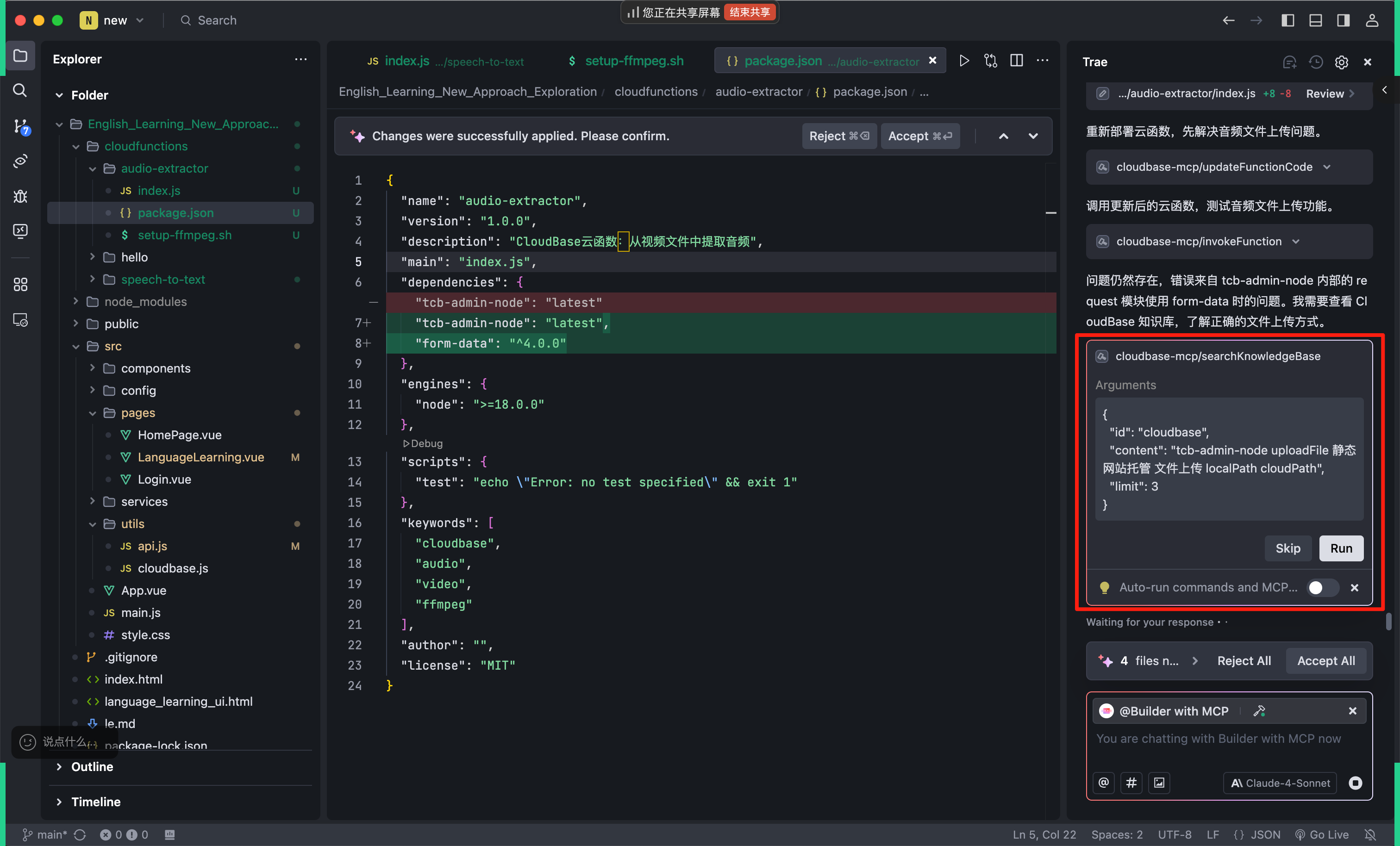
Task: Go to next change with down chevron
Action: [1033, 136]
